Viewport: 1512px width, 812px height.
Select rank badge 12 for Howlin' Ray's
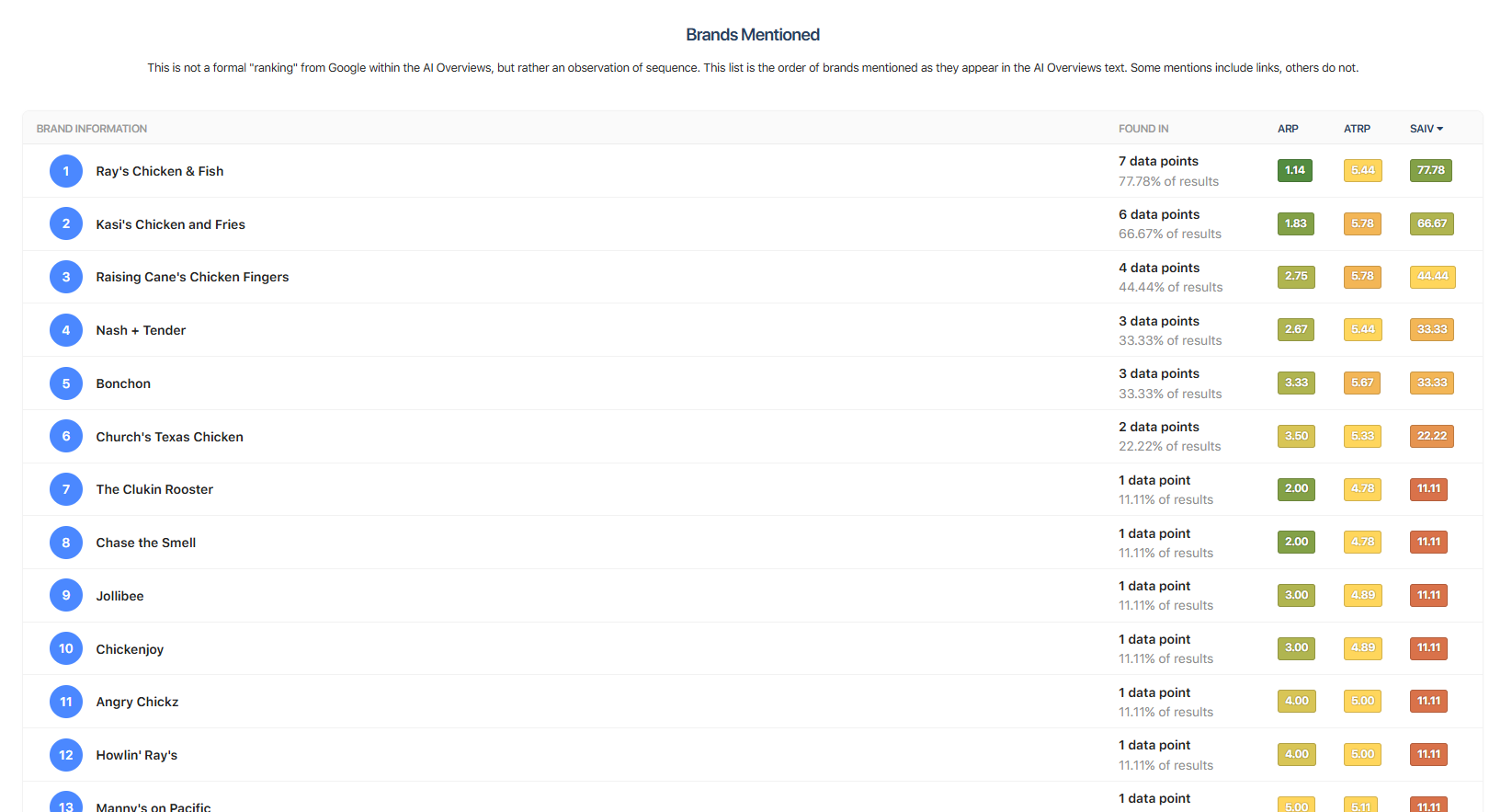pos(66,755)
